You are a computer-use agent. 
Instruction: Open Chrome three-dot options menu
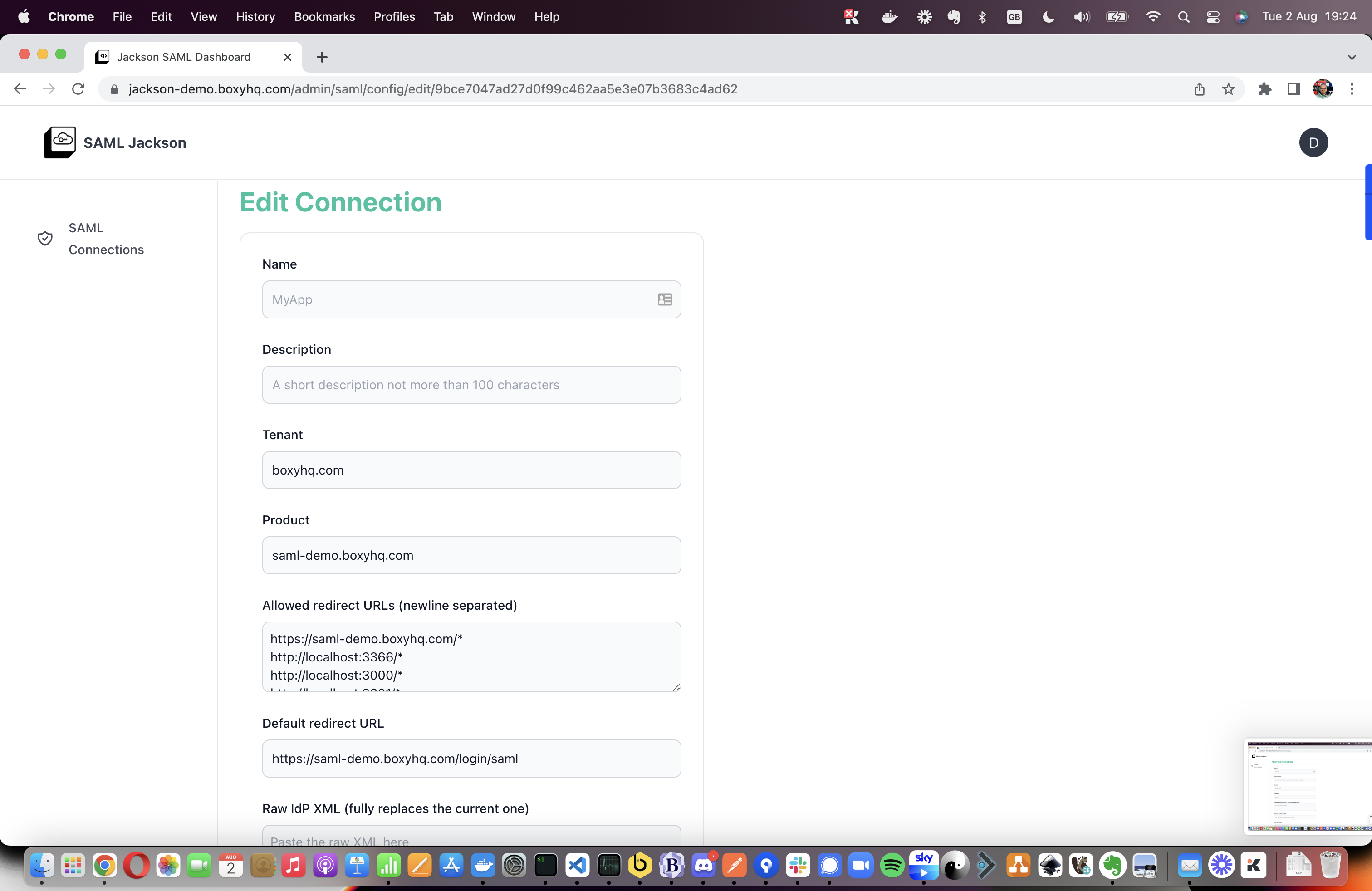point(1352,89)
